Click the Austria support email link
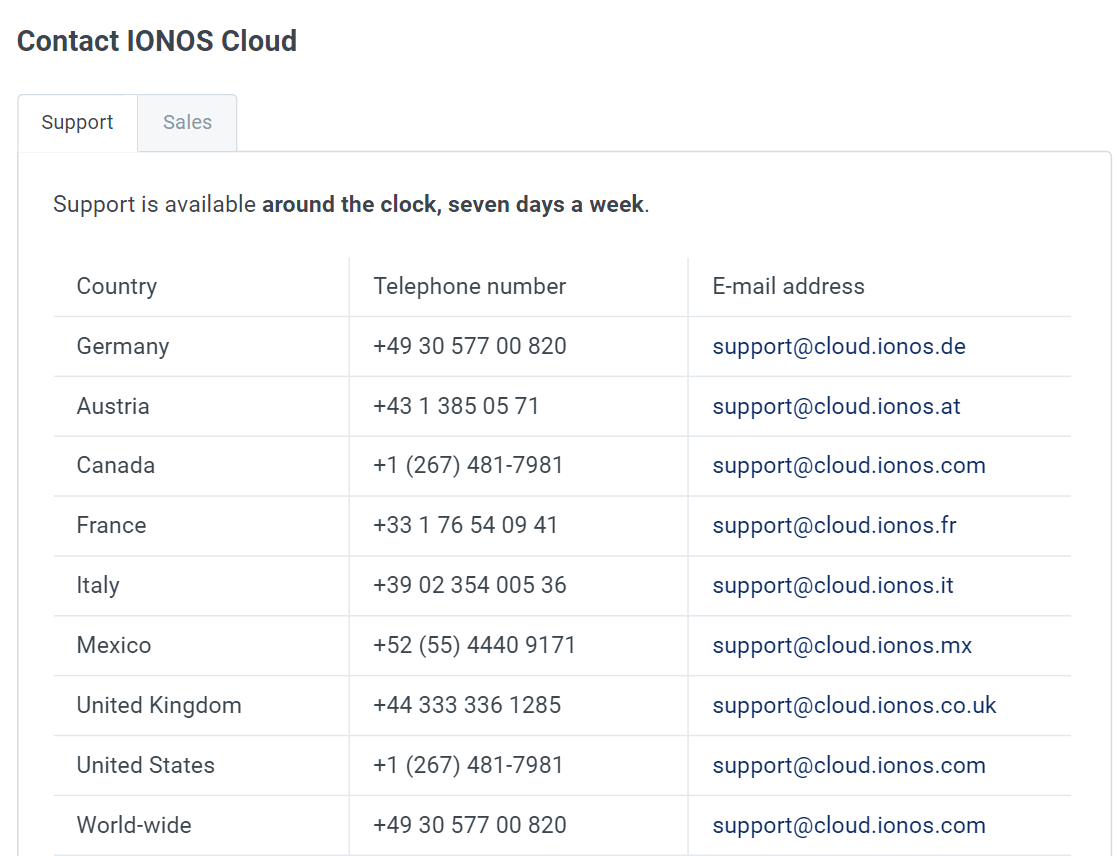 [836, 406]
